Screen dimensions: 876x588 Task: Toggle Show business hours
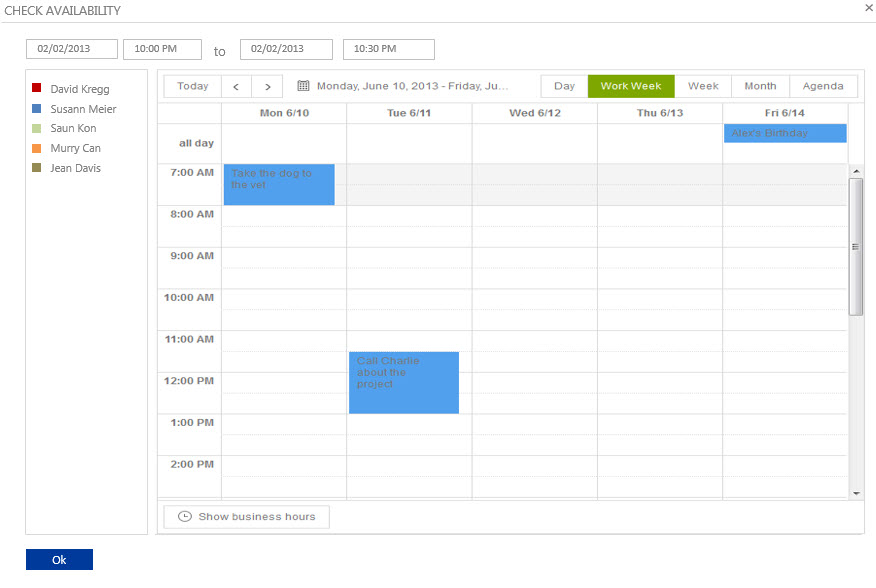pos(246,516)
